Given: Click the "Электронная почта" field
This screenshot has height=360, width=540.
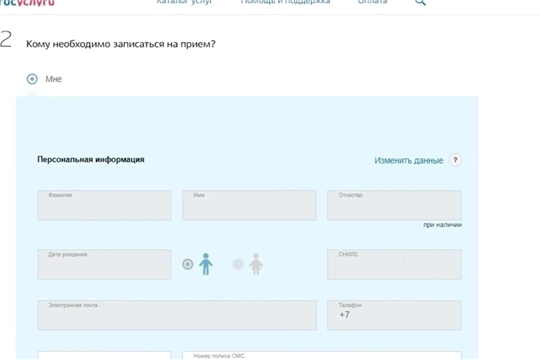Looking at the screenshot, I should [177, 315].
